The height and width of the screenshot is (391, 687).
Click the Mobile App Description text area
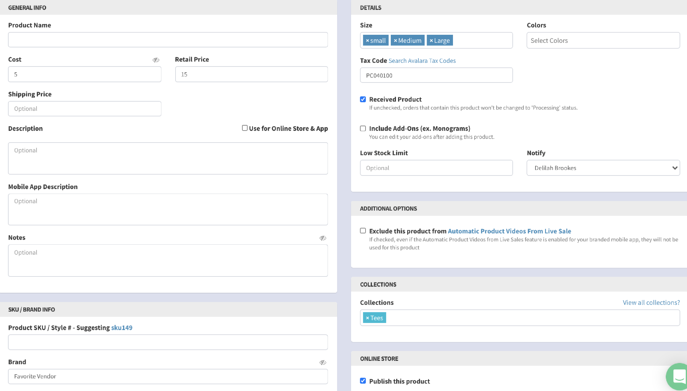pos(168,210)
